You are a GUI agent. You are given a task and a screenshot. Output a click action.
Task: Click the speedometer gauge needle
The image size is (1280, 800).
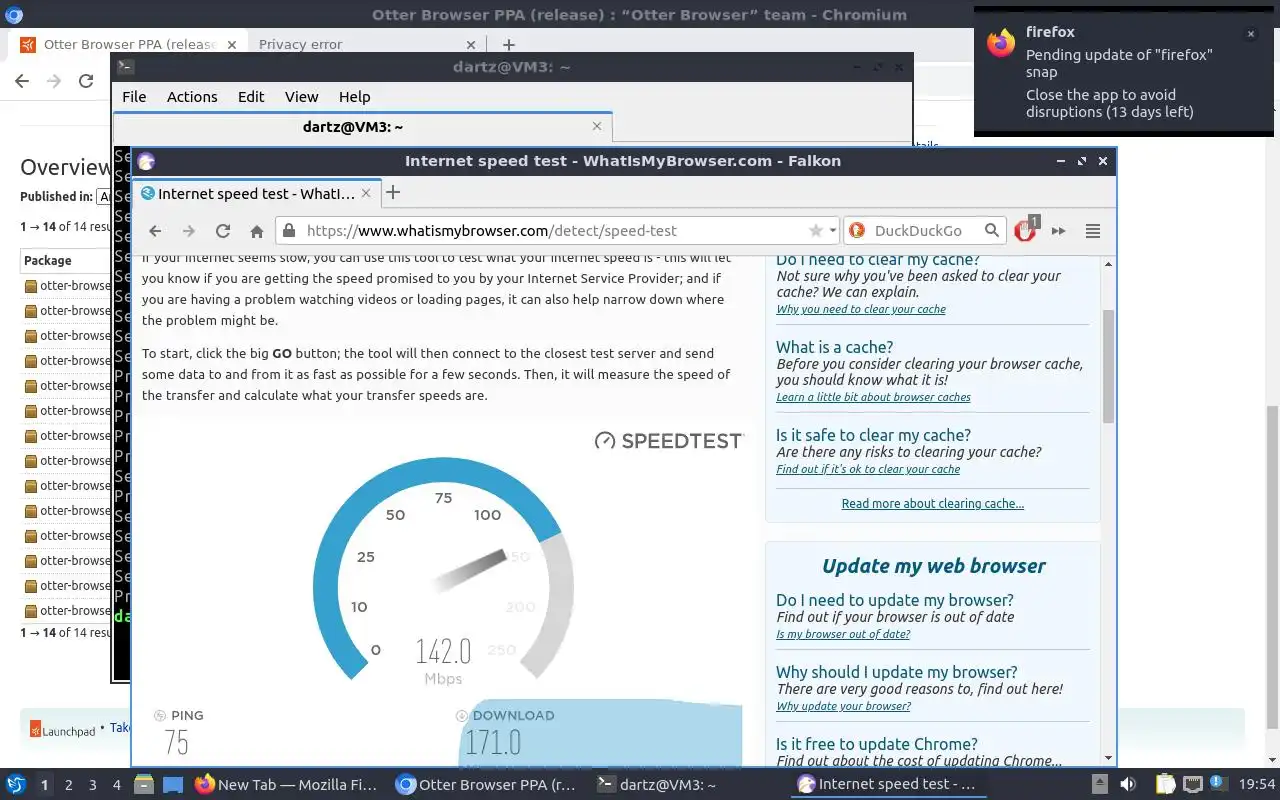[470, 572]
